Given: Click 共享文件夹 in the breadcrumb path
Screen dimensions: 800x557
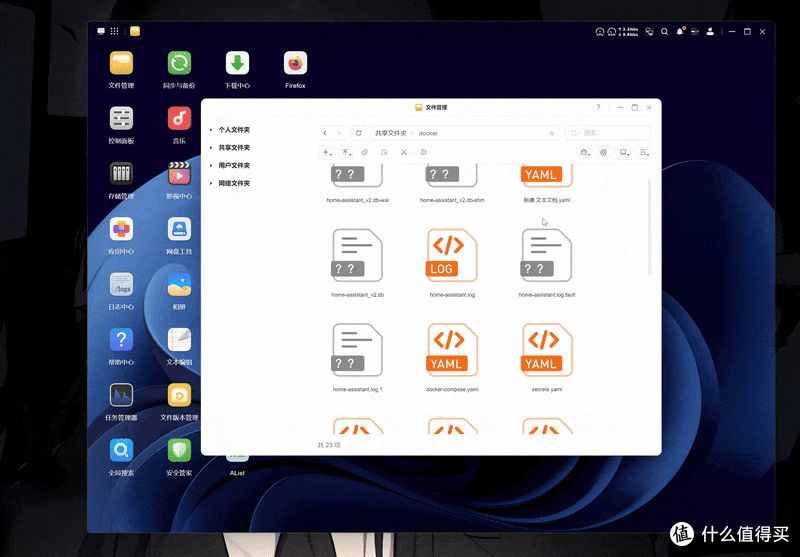Looking at the screenshot, I should [x=391, y=133].
